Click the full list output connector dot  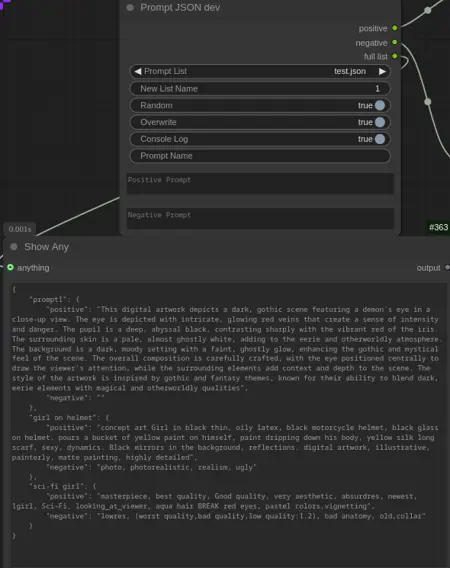tap(395, 56)
